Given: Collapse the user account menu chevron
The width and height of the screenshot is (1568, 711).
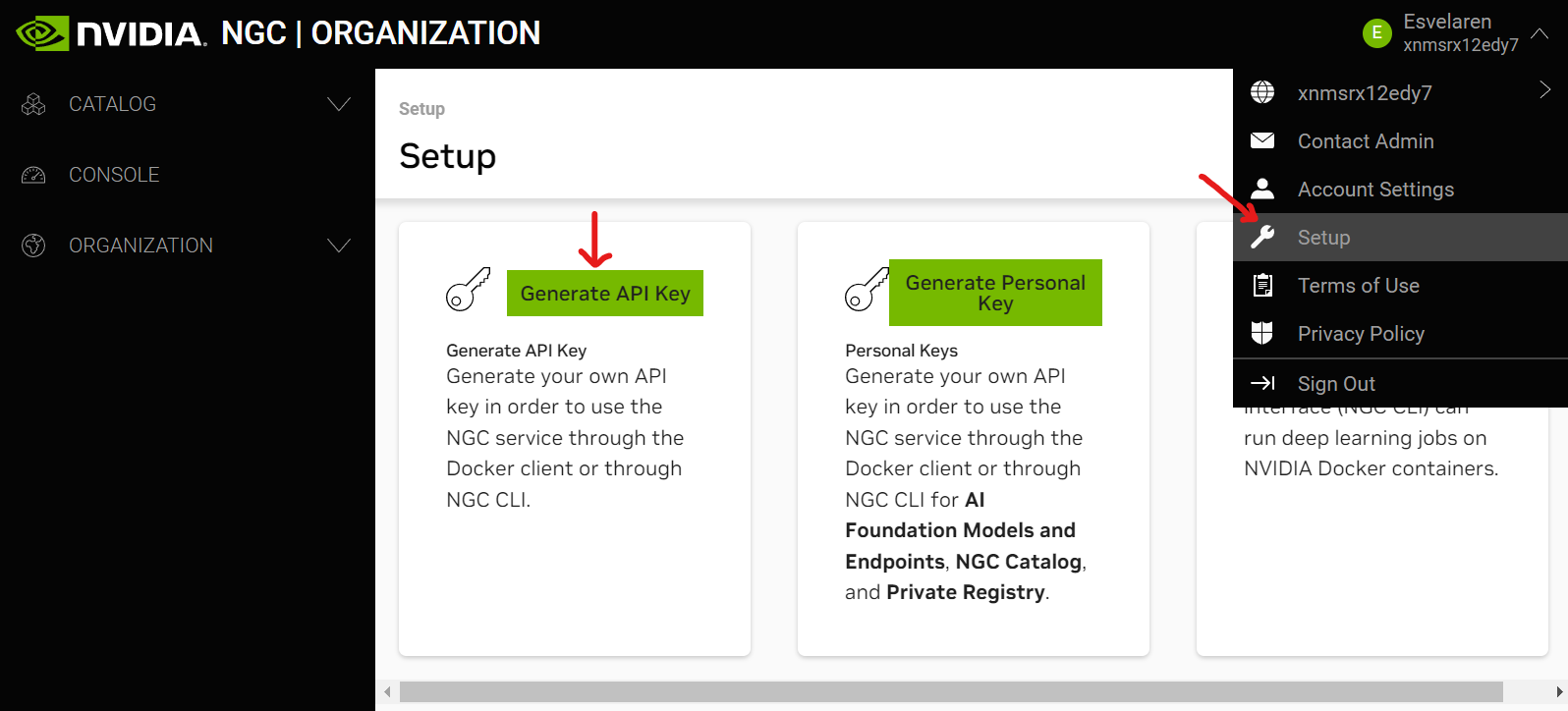Looking at the screenshot, I should (x=1540, y=33).
